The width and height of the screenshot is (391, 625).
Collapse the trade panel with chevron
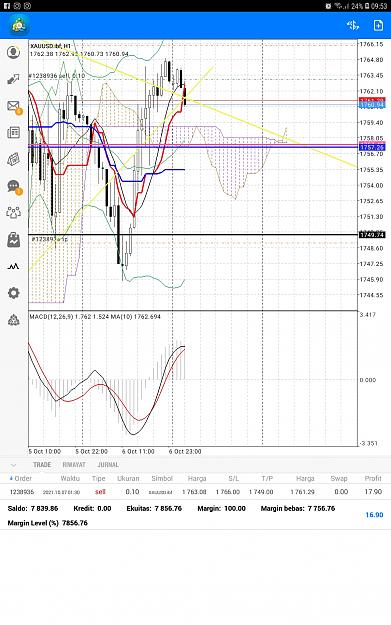(x=14, y=465)
